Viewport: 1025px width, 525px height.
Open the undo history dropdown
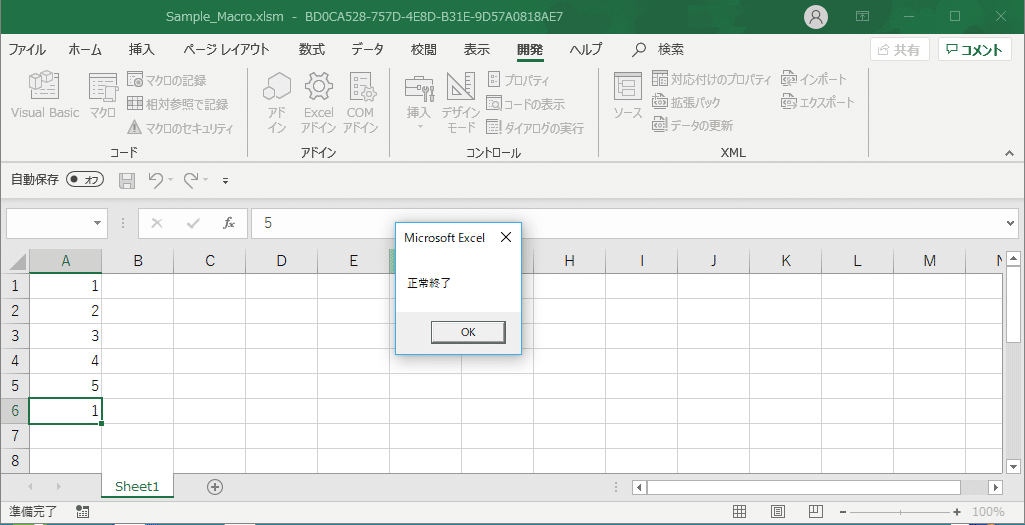tap(171, 180)
